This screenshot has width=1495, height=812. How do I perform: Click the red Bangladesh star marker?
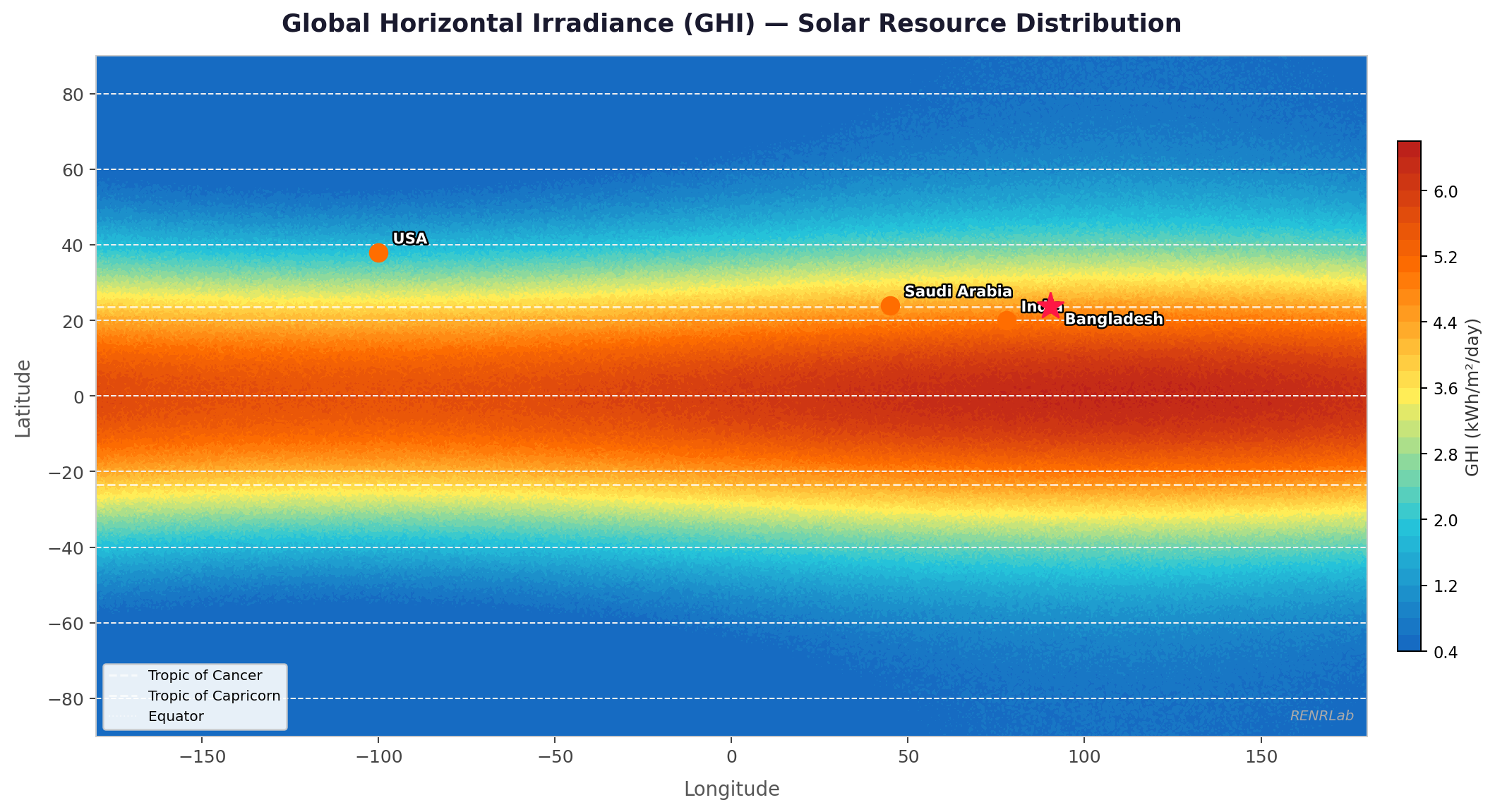coord(1050,306)
